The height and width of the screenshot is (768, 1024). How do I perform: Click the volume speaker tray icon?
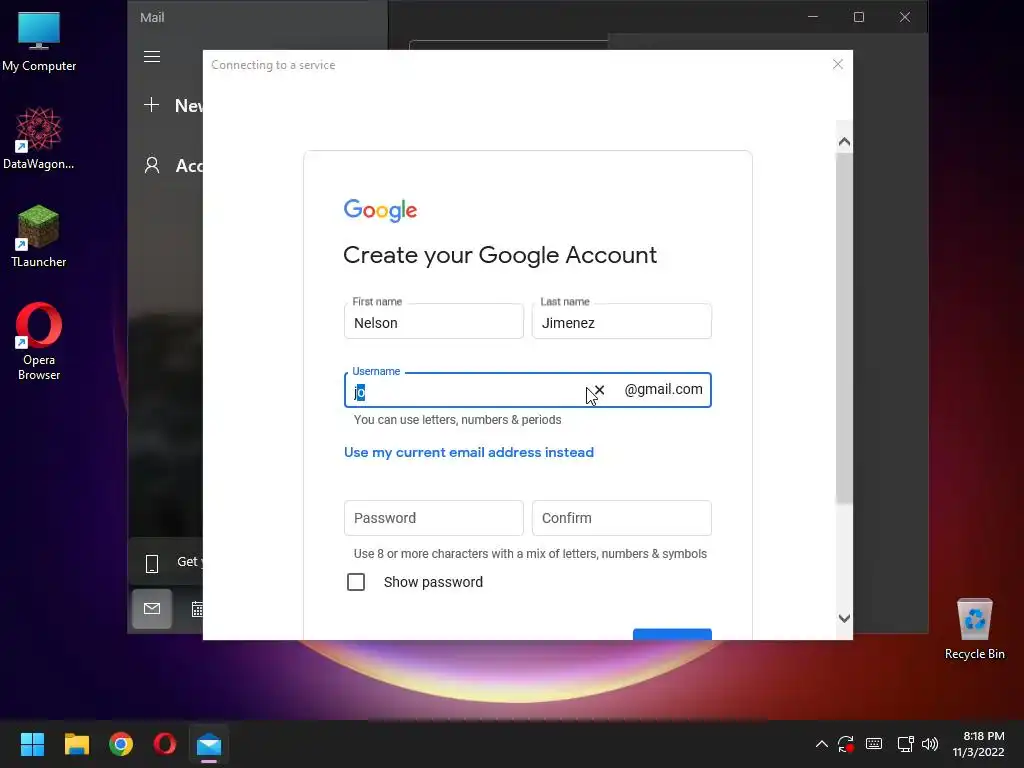(x=930, y=744)
